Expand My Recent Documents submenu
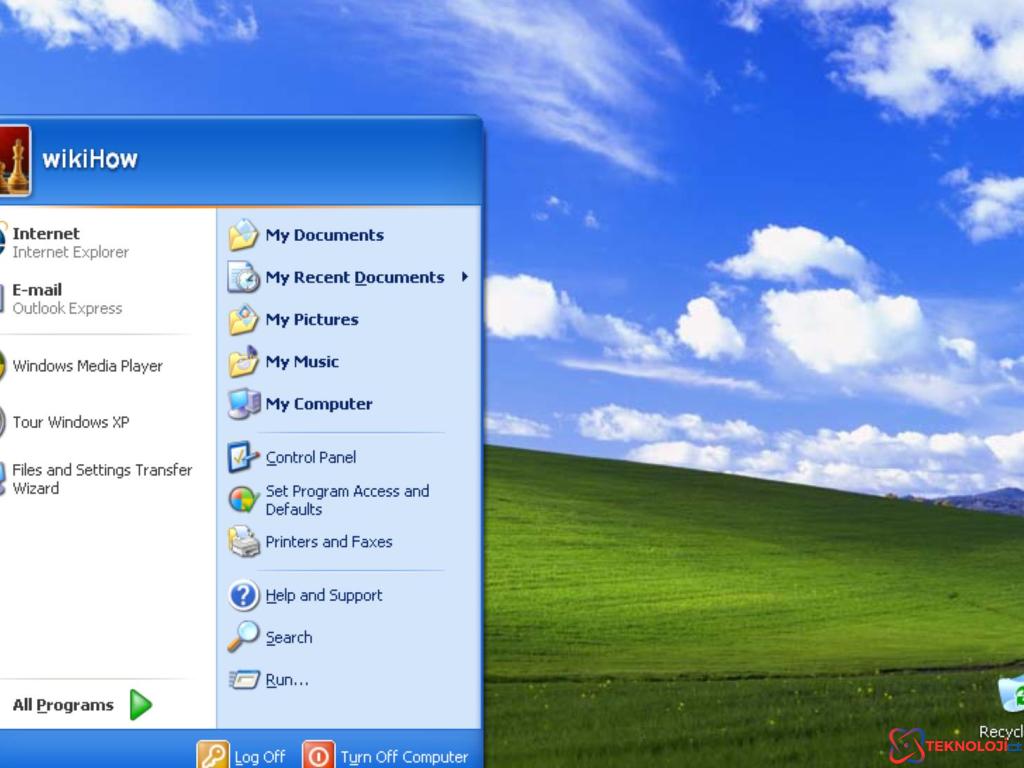 [355, 277]
